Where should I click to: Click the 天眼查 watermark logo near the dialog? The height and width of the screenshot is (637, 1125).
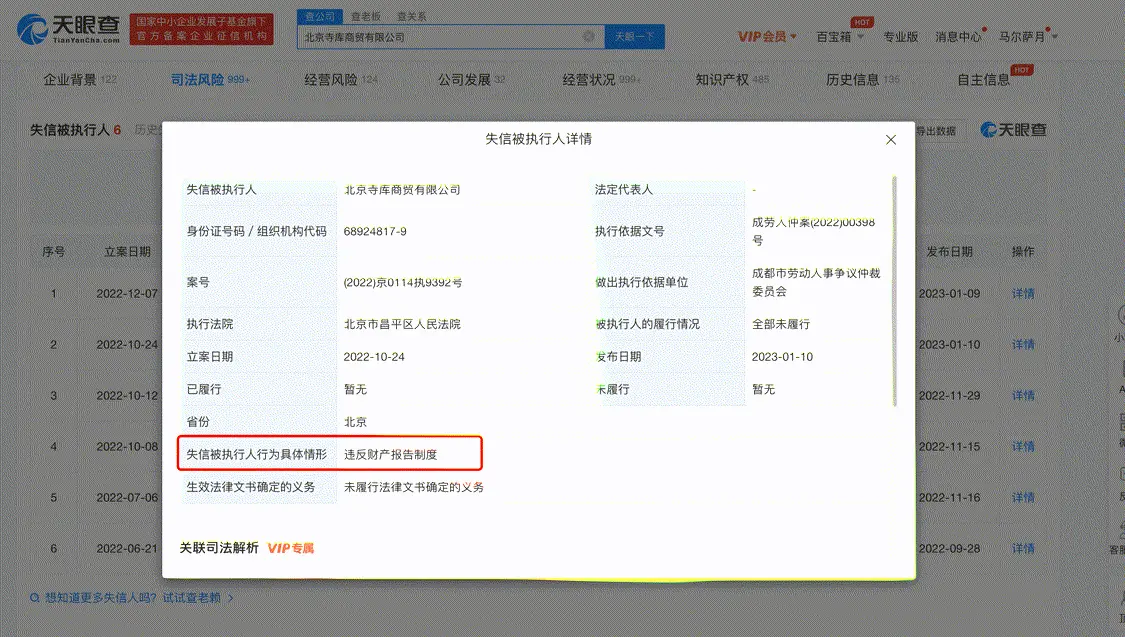point(1012,130)
